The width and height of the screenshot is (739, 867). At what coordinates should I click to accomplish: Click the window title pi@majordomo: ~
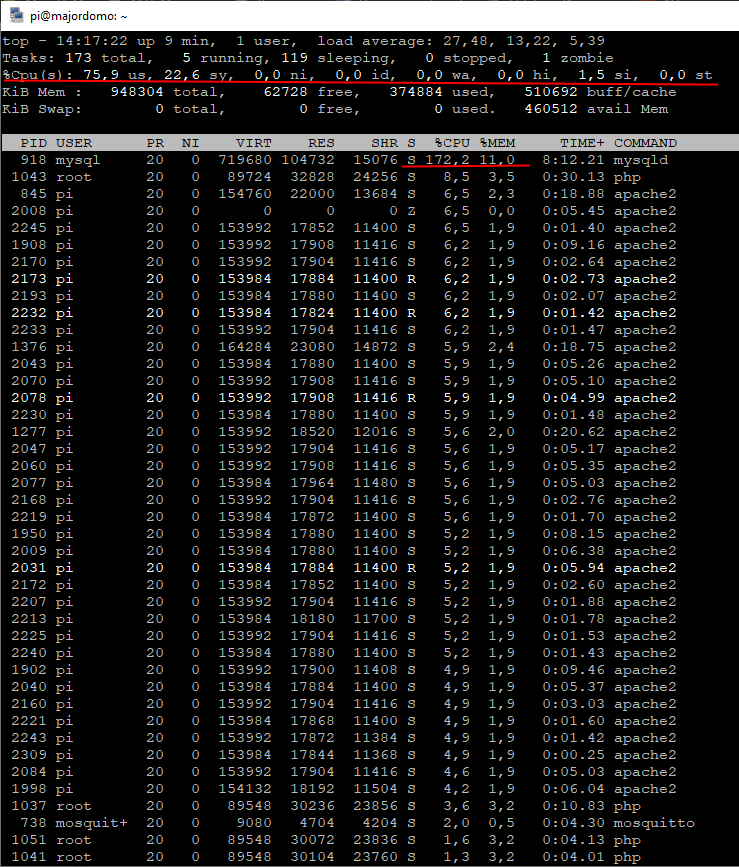(x=78, y=16)
